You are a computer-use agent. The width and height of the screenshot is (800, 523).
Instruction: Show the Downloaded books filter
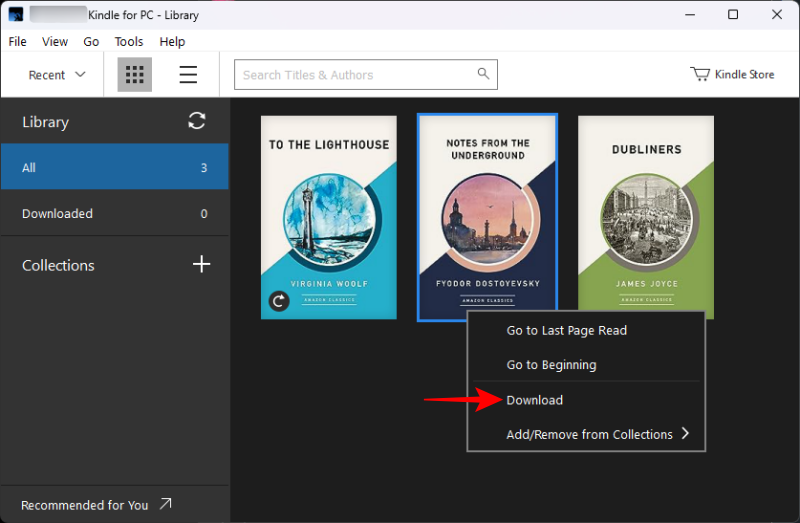57,213
